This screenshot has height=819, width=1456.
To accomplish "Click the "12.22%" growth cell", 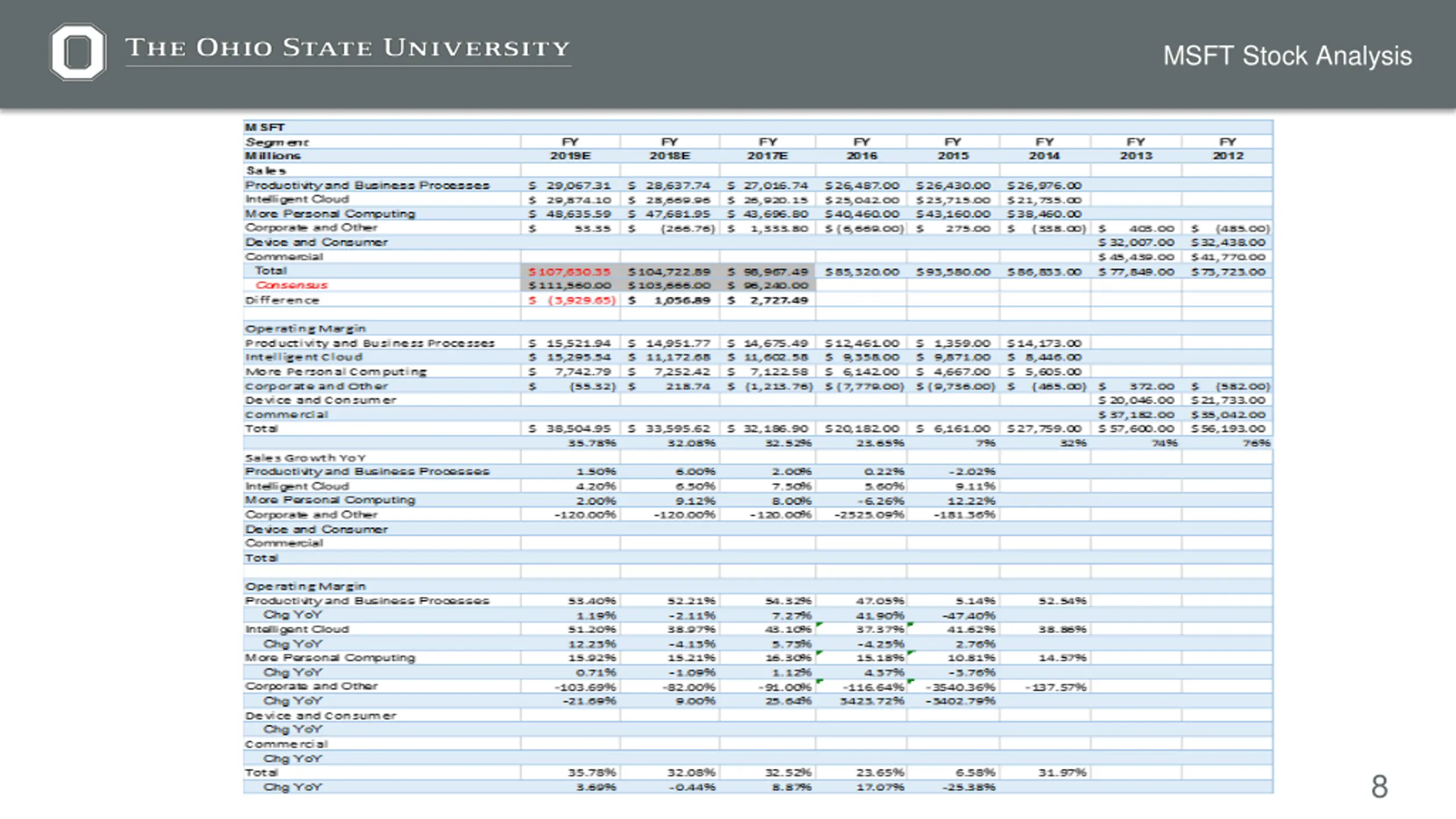I will point(971,501).
